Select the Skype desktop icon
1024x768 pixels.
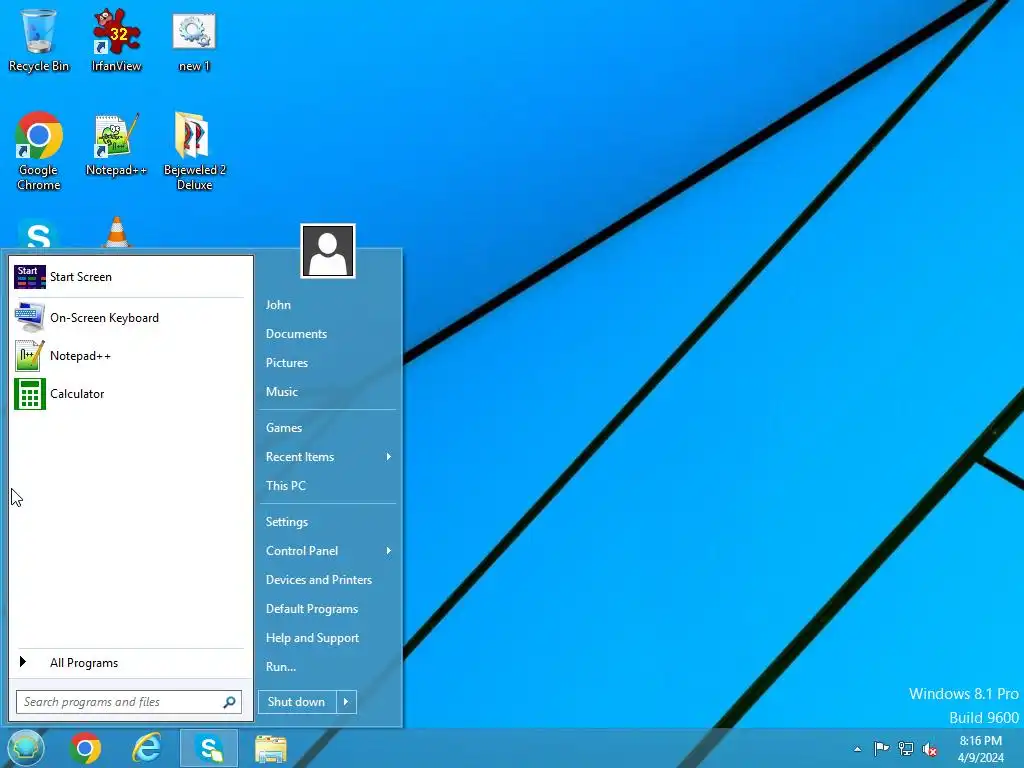tap(38, 234)
